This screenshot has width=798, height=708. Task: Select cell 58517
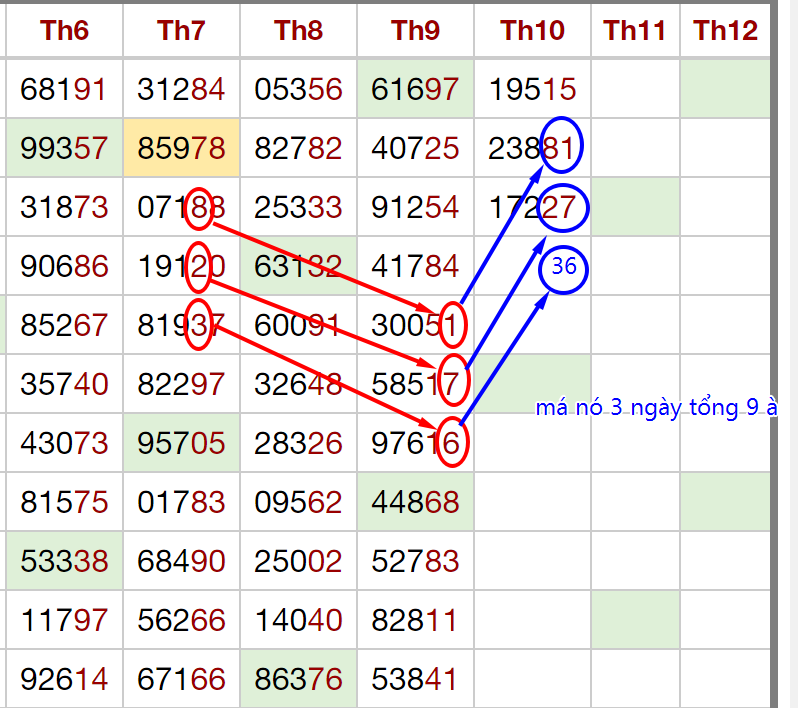(415, 384)
